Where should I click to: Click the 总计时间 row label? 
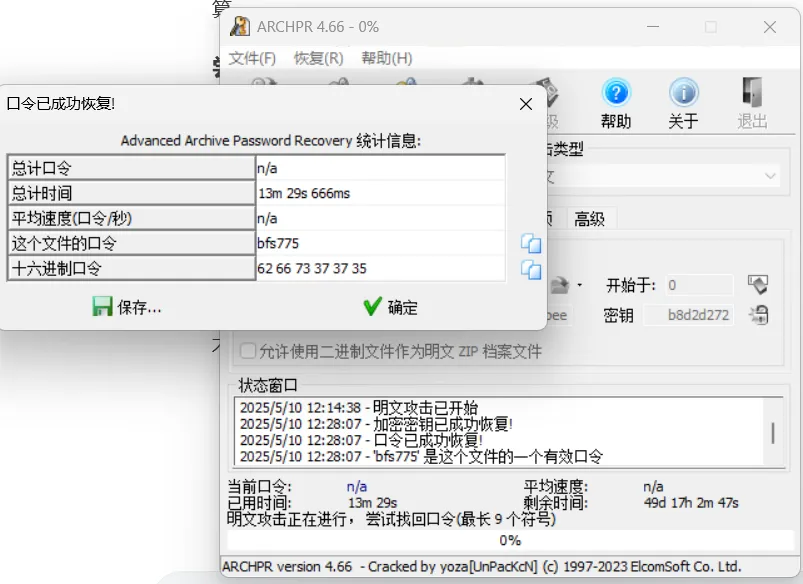click(131, 193)
